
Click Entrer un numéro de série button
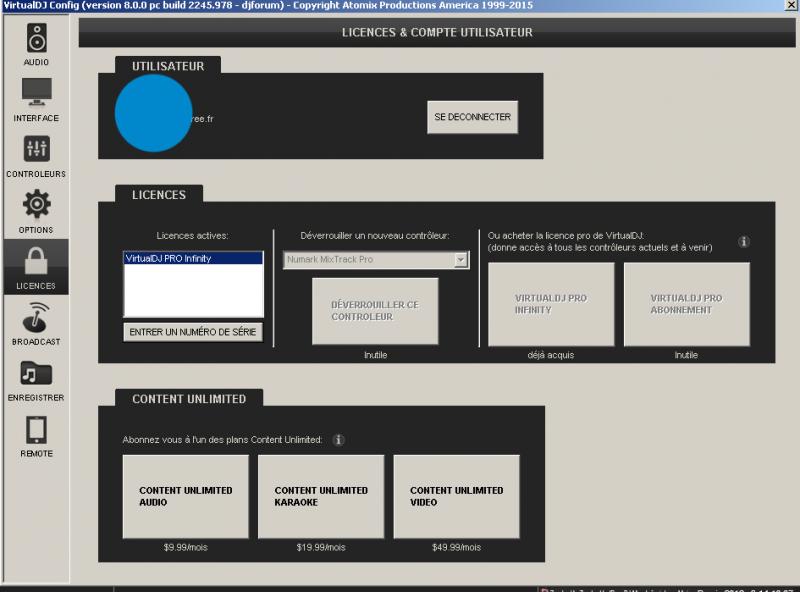193,332
